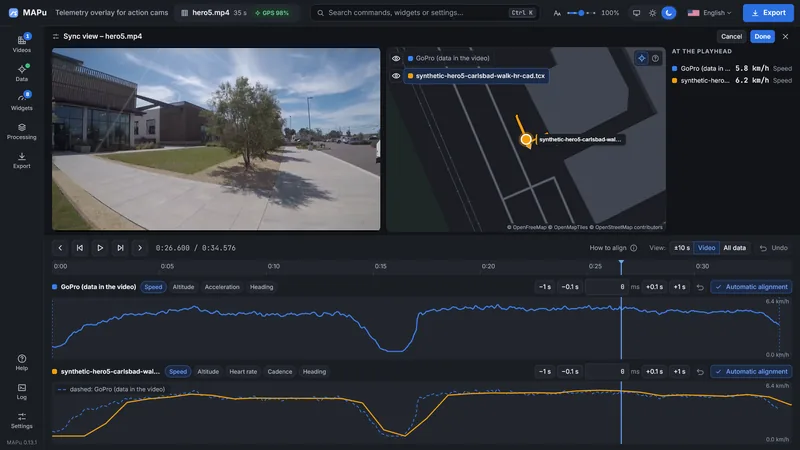The image size is (800, 450).
Task: Activate dark theme moon icon
Action: (x=668, y=13)
